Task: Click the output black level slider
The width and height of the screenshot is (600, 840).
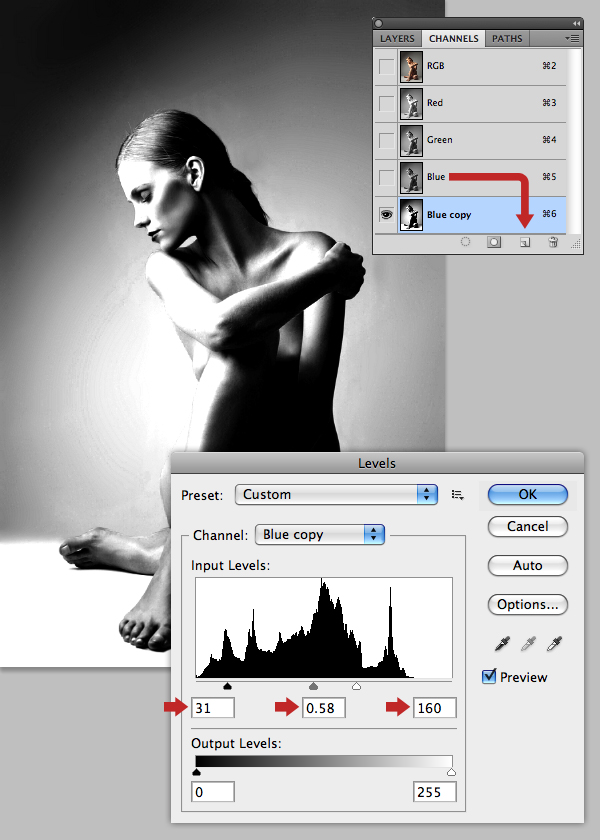Action: (x=196, y=772)
